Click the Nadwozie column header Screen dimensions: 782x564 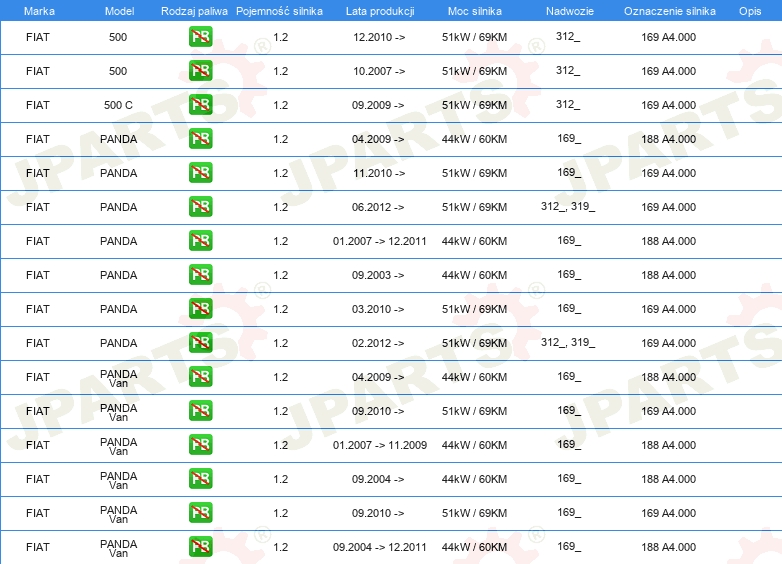point(570,11)
